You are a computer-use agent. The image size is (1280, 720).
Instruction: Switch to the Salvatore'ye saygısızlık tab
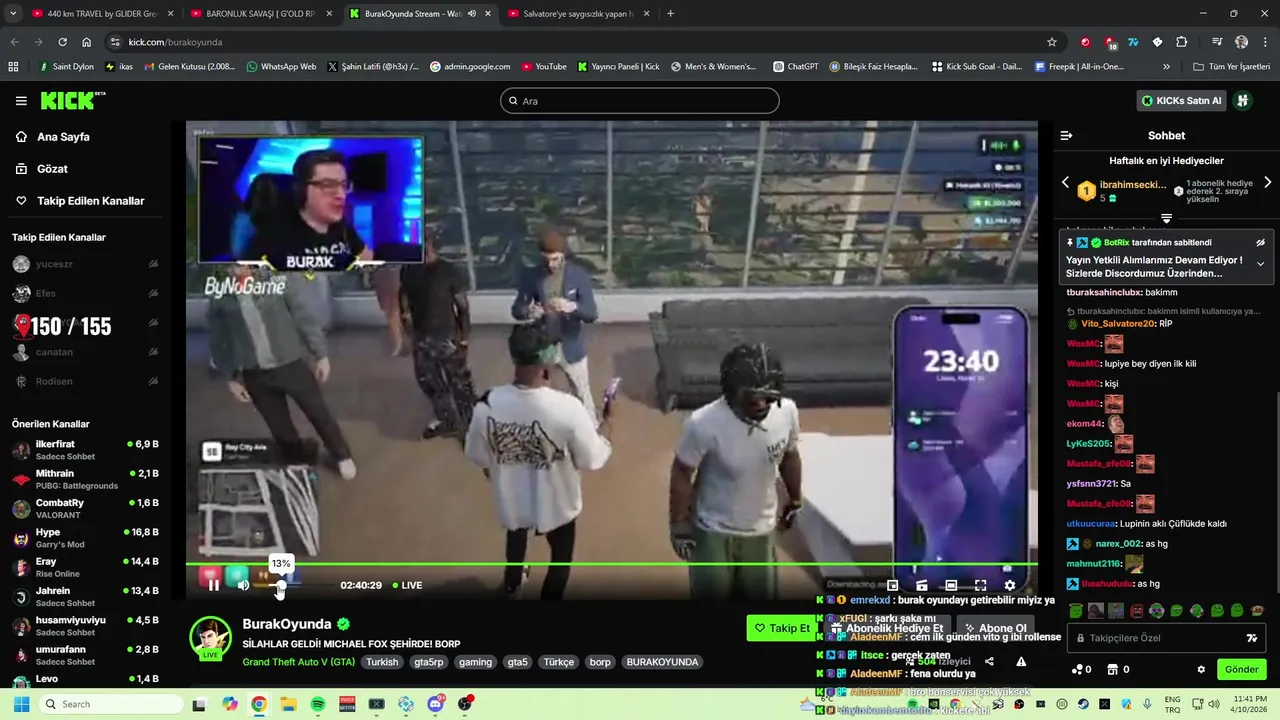578,14
